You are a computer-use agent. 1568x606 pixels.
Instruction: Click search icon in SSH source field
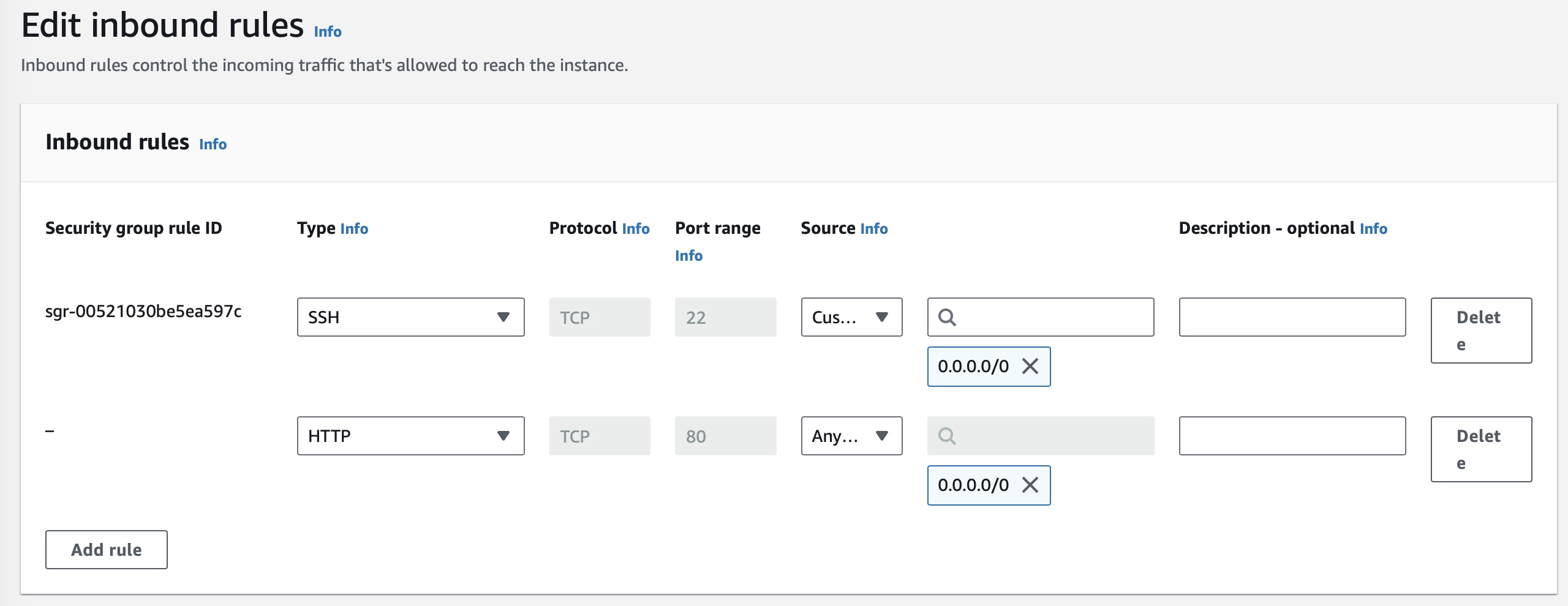947,317
